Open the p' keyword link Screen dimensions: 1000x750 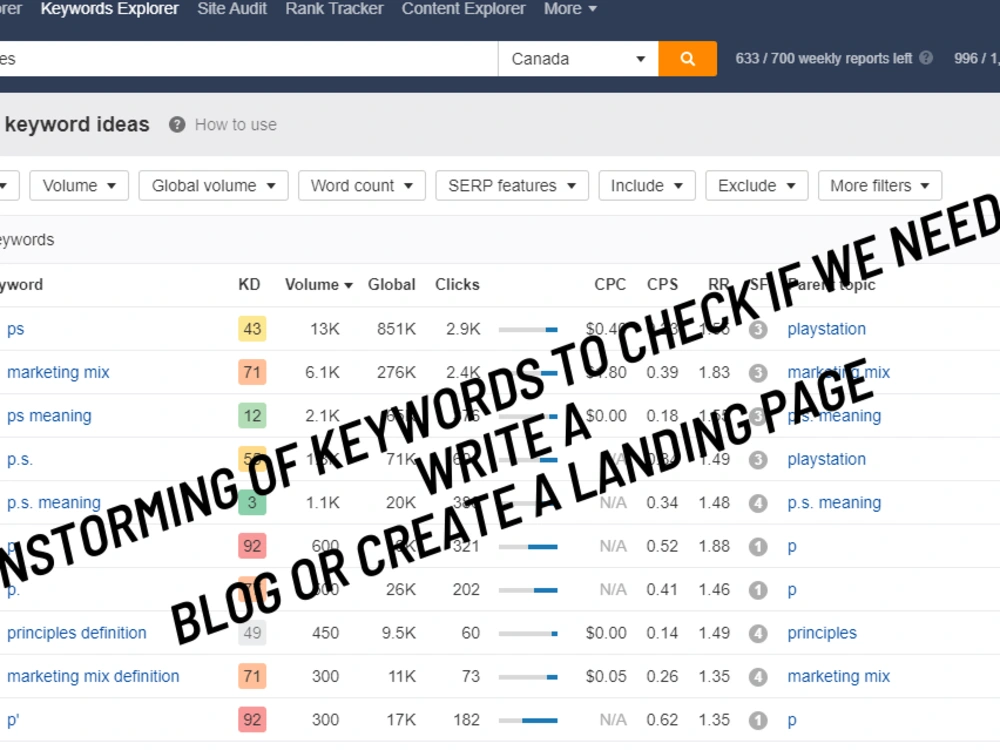coord(13,720)
